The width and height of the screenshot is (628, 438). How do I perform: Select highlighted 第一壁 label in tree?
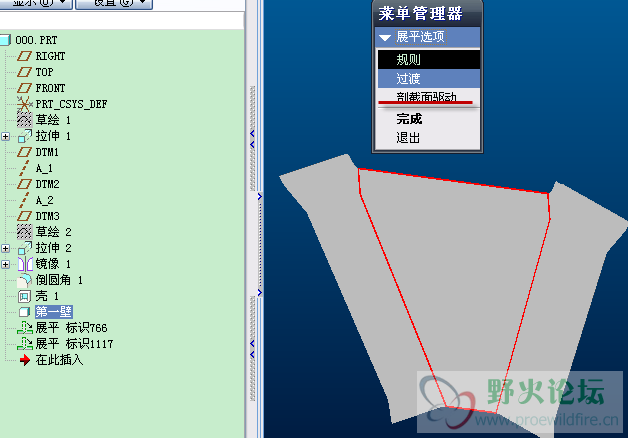[x=53, y=312]
